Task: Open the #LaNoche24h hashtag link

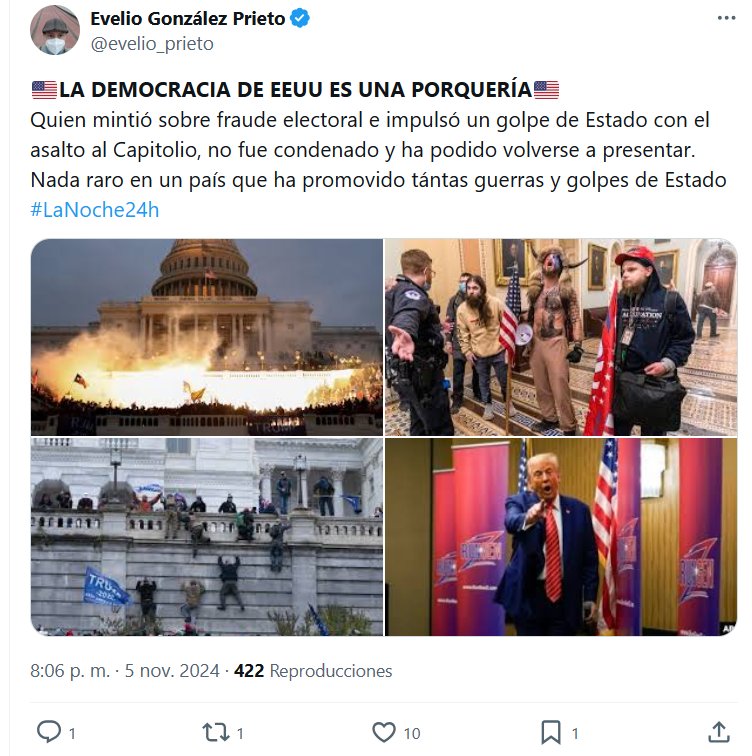Action: (94, 210)
